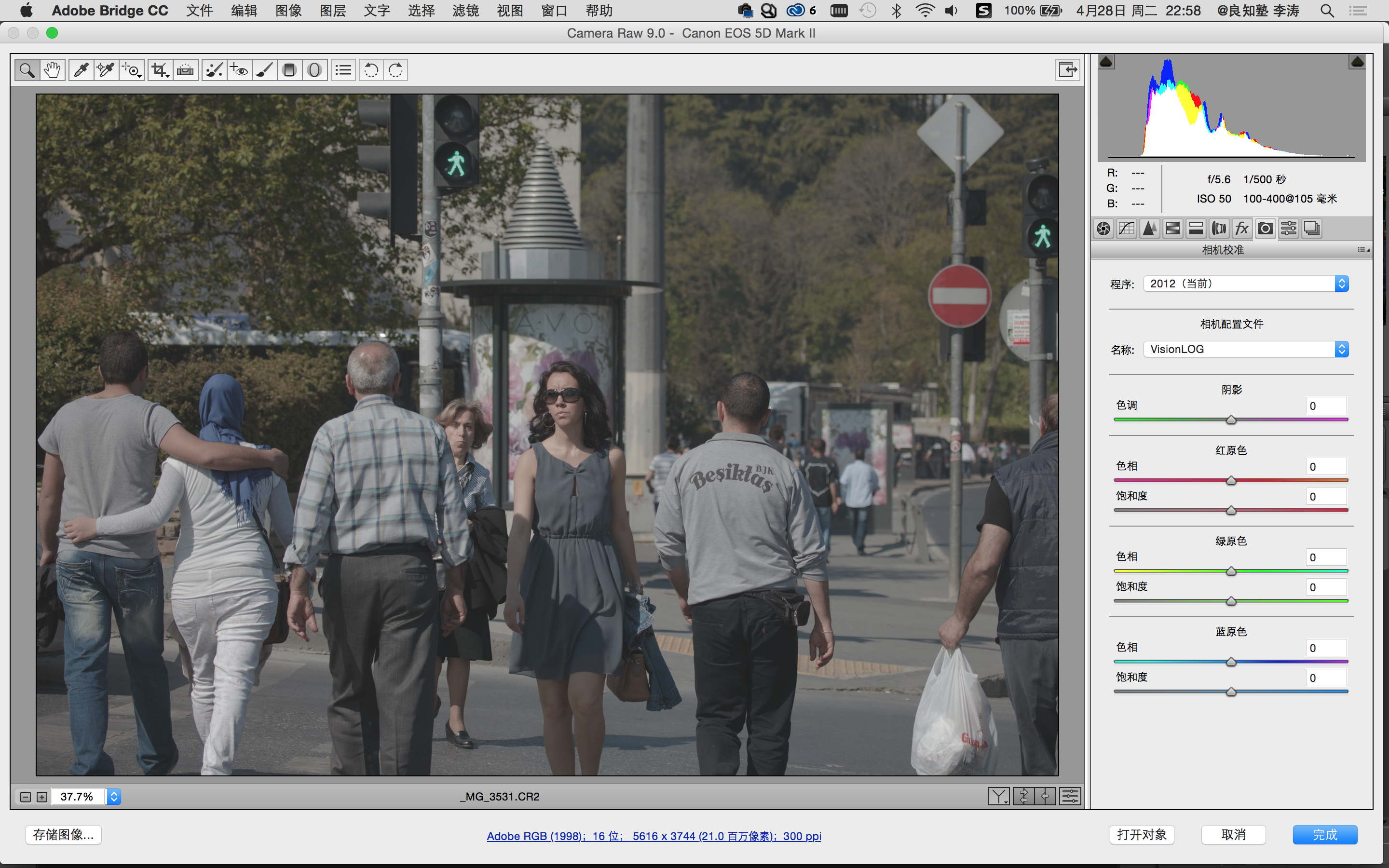
Task: Select the Adjustment Brush tool
Action: click(265, 70)
